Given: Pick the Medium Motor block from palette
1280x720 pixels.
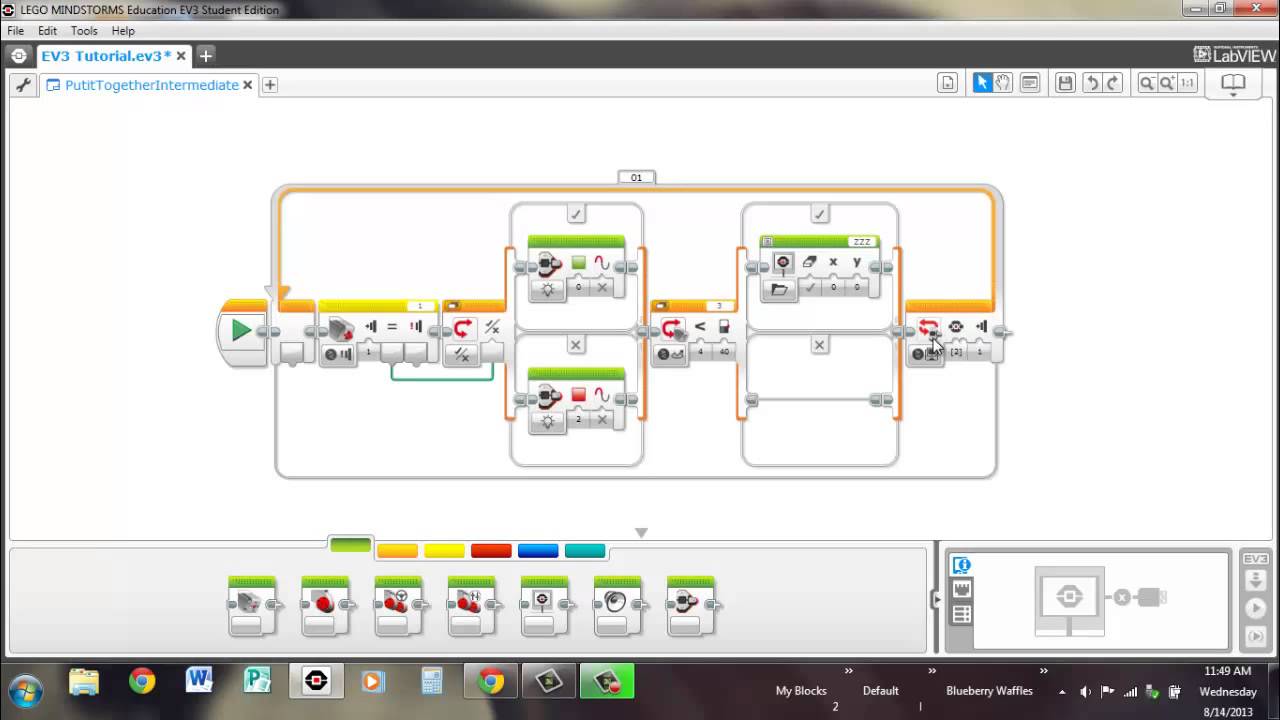Looking at the screenshot, I should [x=251, y=606].
